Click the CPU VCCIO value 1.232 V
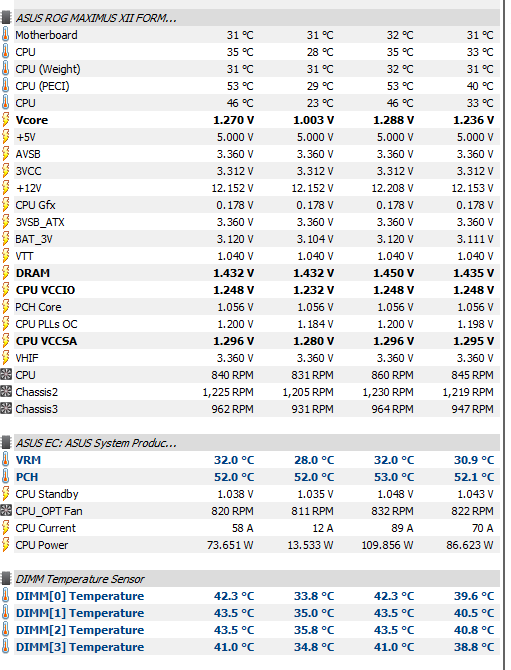511x670 pixels. click(313, 290)
